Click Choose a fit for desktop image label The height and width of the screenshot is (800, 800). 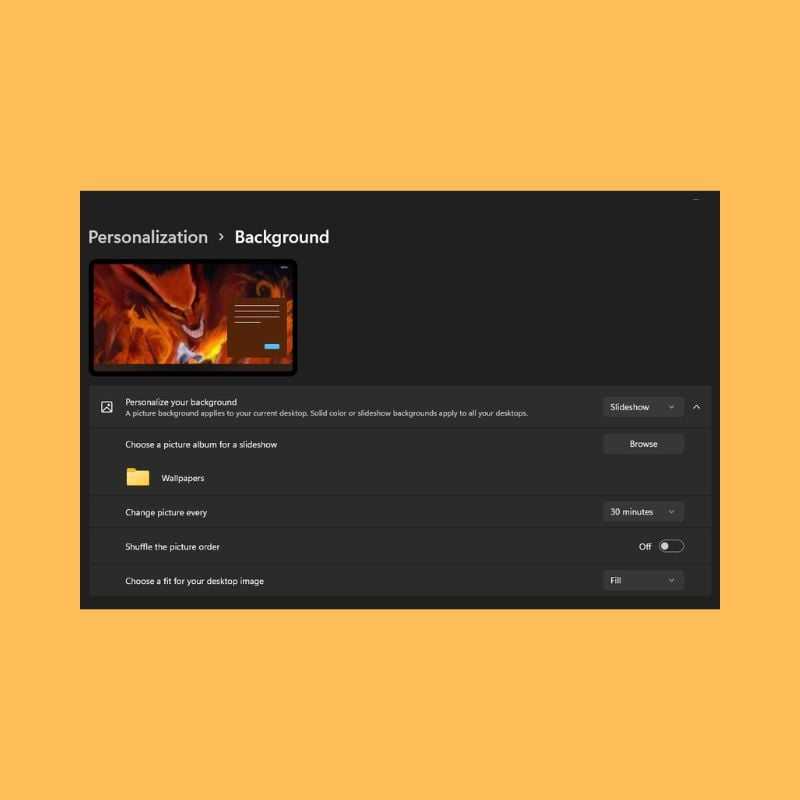[x=194, y=581]
